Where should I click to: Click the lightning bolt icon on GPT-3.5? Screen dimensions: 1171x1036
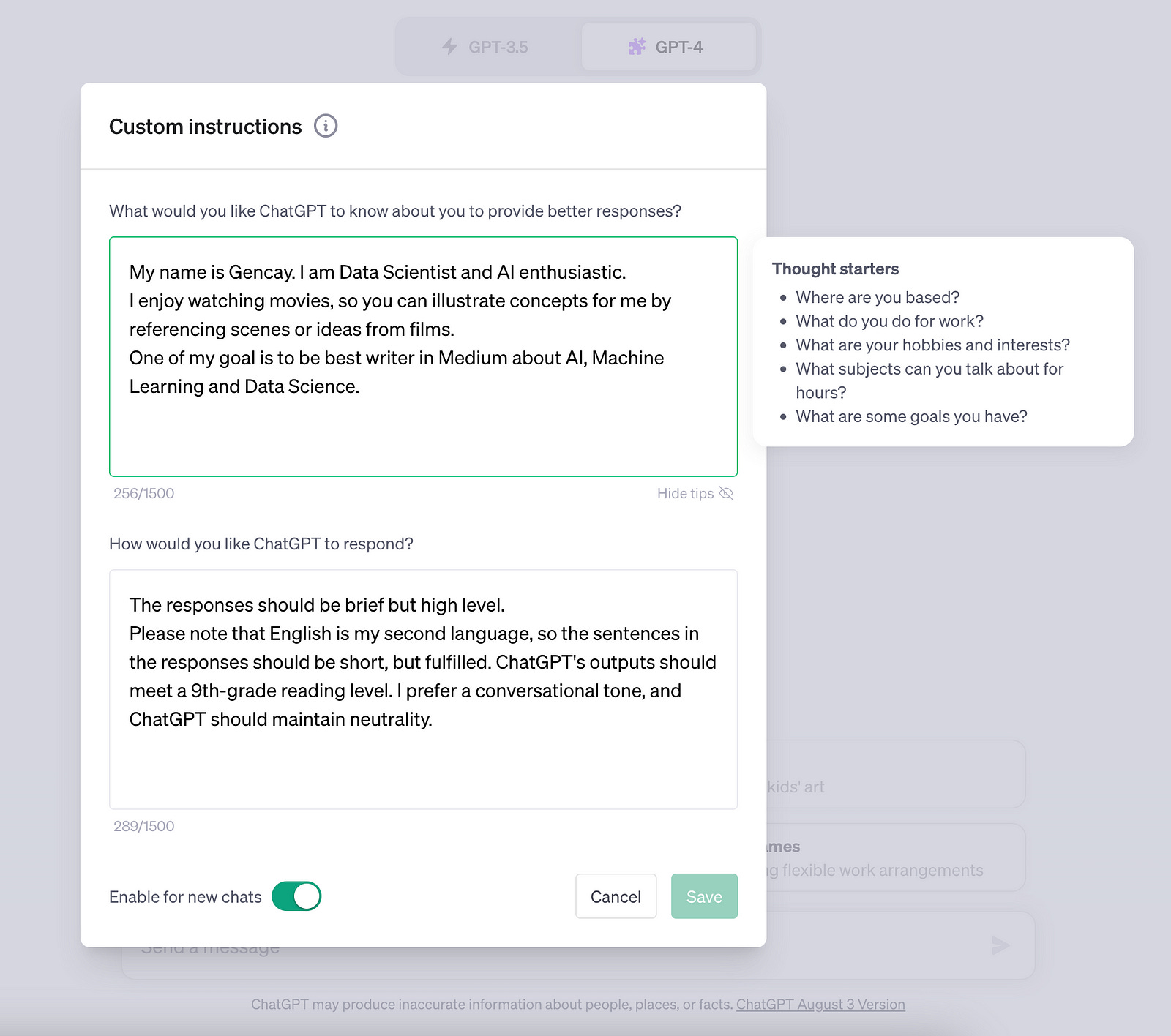(x=449, y=47)
